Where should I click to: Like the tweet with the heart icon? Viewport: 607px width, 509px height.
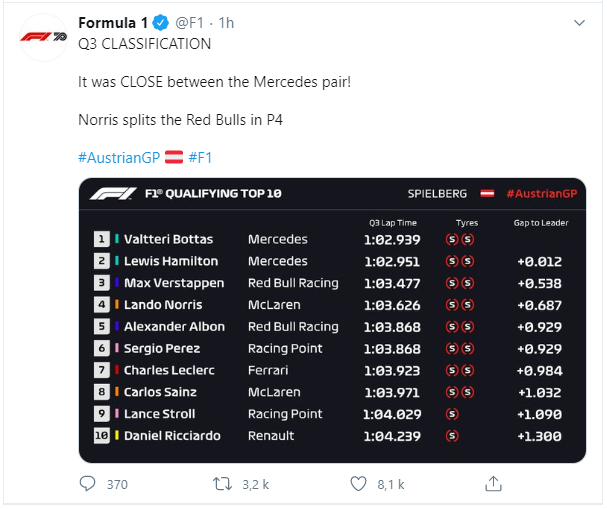click(x=358, y=484)
